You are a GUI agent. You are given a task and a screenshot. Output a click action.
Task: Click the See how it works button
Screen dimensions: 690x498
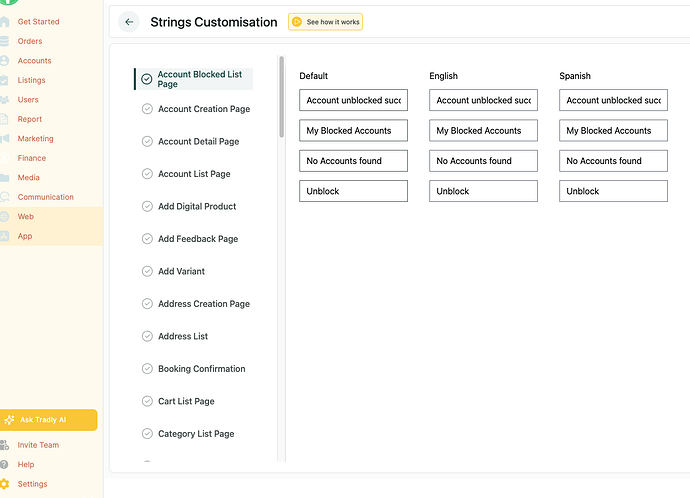point(326,22)
